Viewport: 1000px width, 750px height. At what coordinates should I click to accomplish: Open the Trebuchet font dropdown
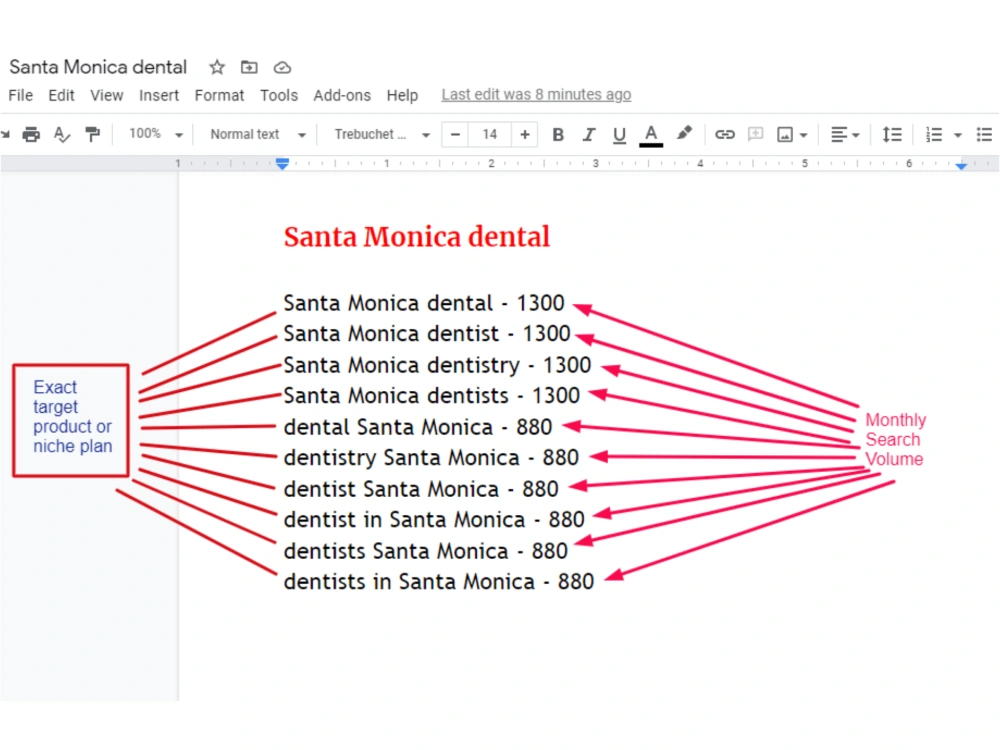pos(382,135)
